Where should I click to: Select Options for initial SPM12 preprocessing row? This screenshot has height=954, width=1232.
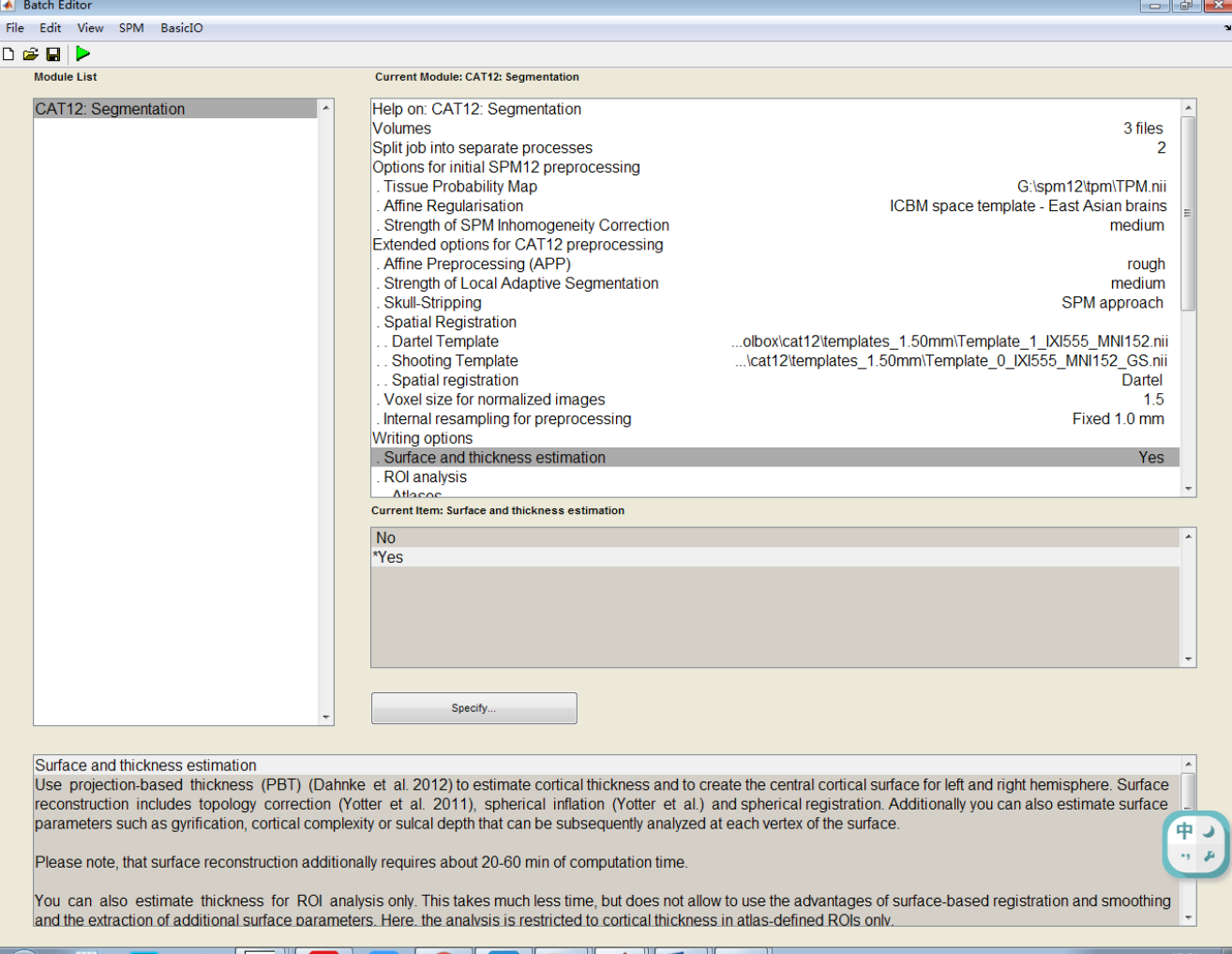tap(775, 167)
